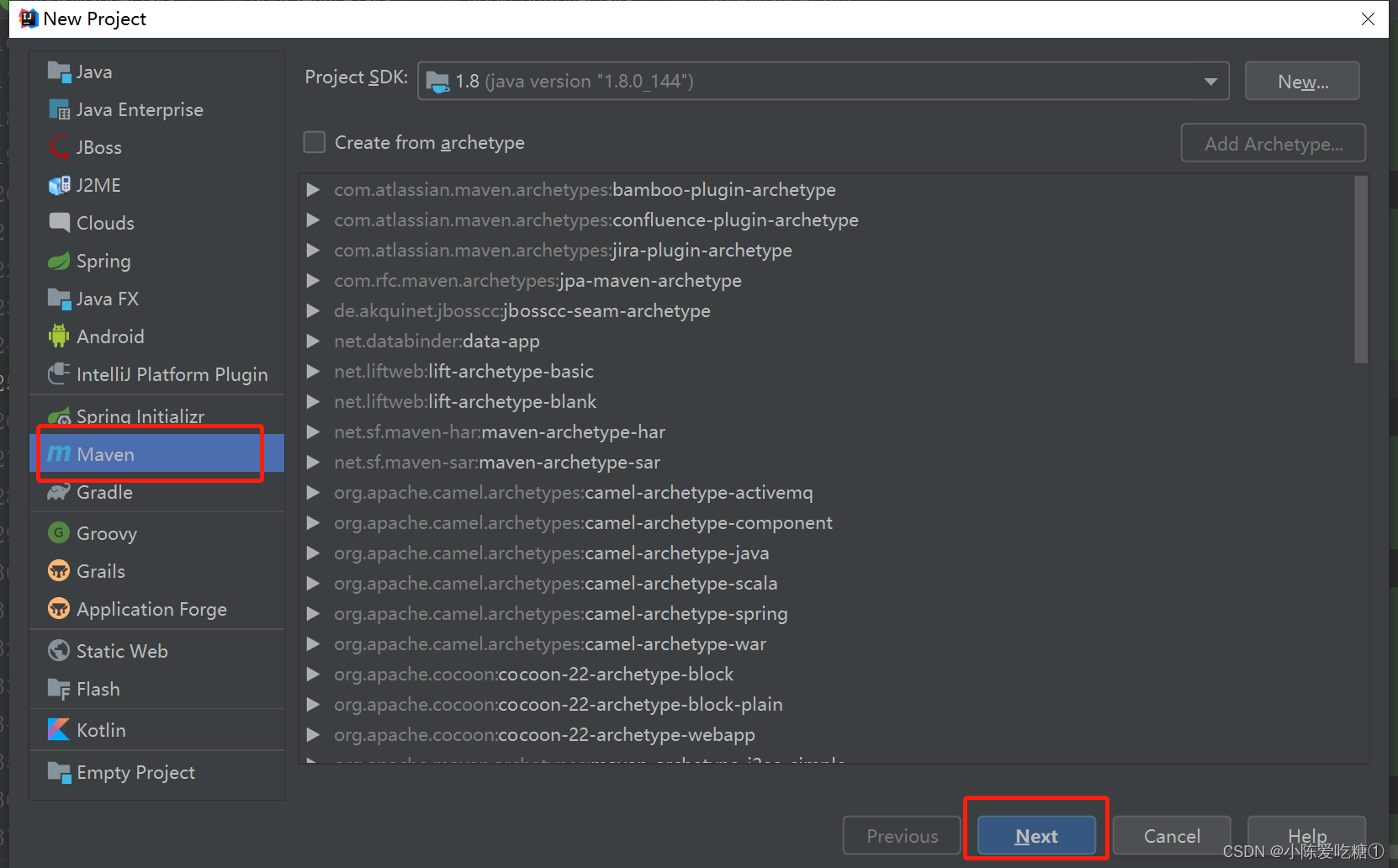Viewport: 1398px width, 868px height.
Task: Select IntelliJ Platform Plugin label
Action: point(172,374)
